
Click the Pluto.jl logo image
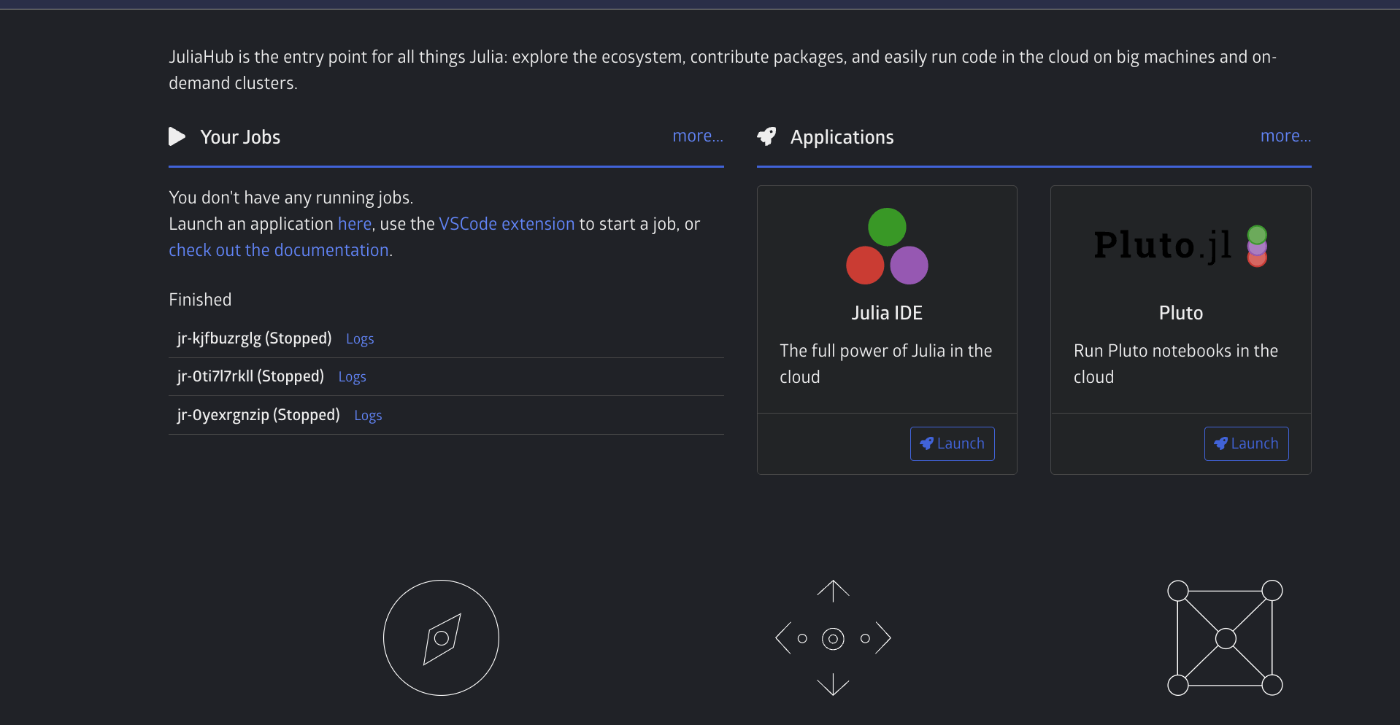click(x=1180, y=245)
